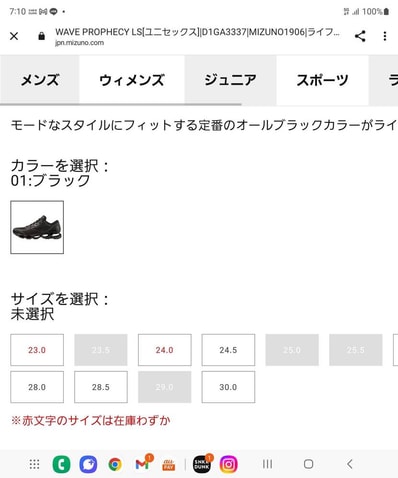Select the メンズ tab
This screenshot has height=478, width=398.
40,80
